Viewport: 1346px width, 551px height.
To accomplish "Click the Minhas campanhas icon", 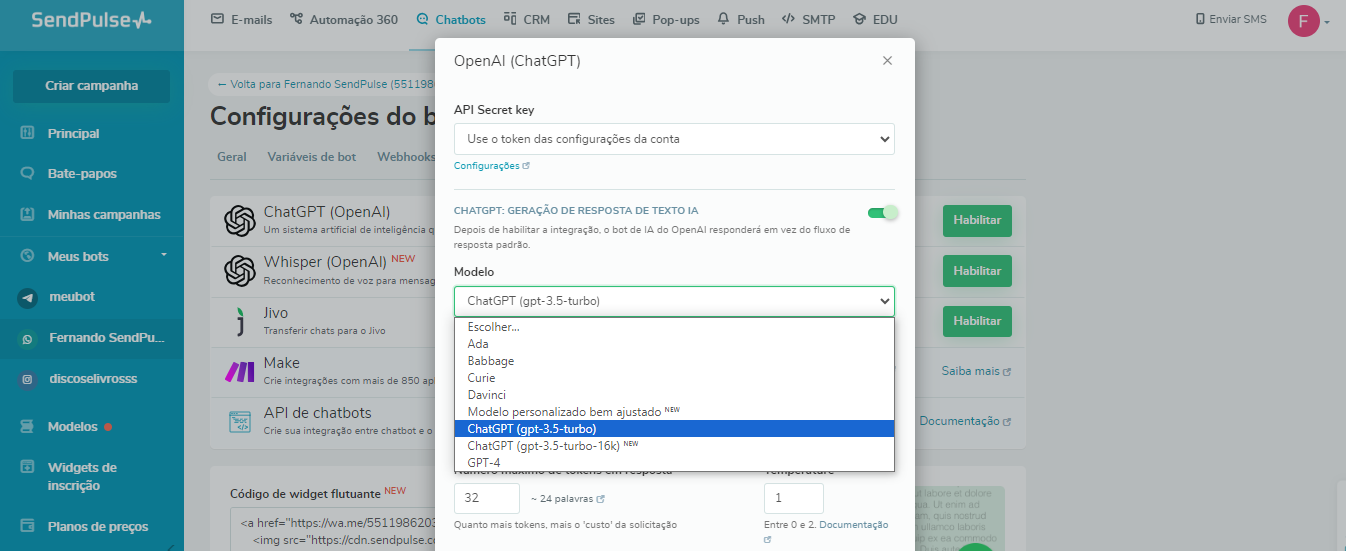I will pos(28,214).
